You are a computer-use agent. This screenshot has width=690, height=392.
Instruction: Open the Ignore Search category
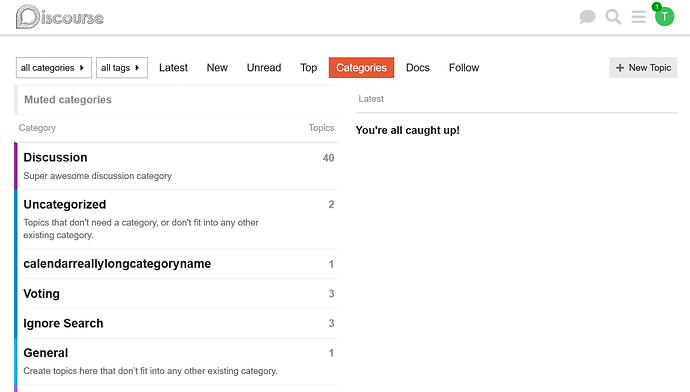[63, 323]
